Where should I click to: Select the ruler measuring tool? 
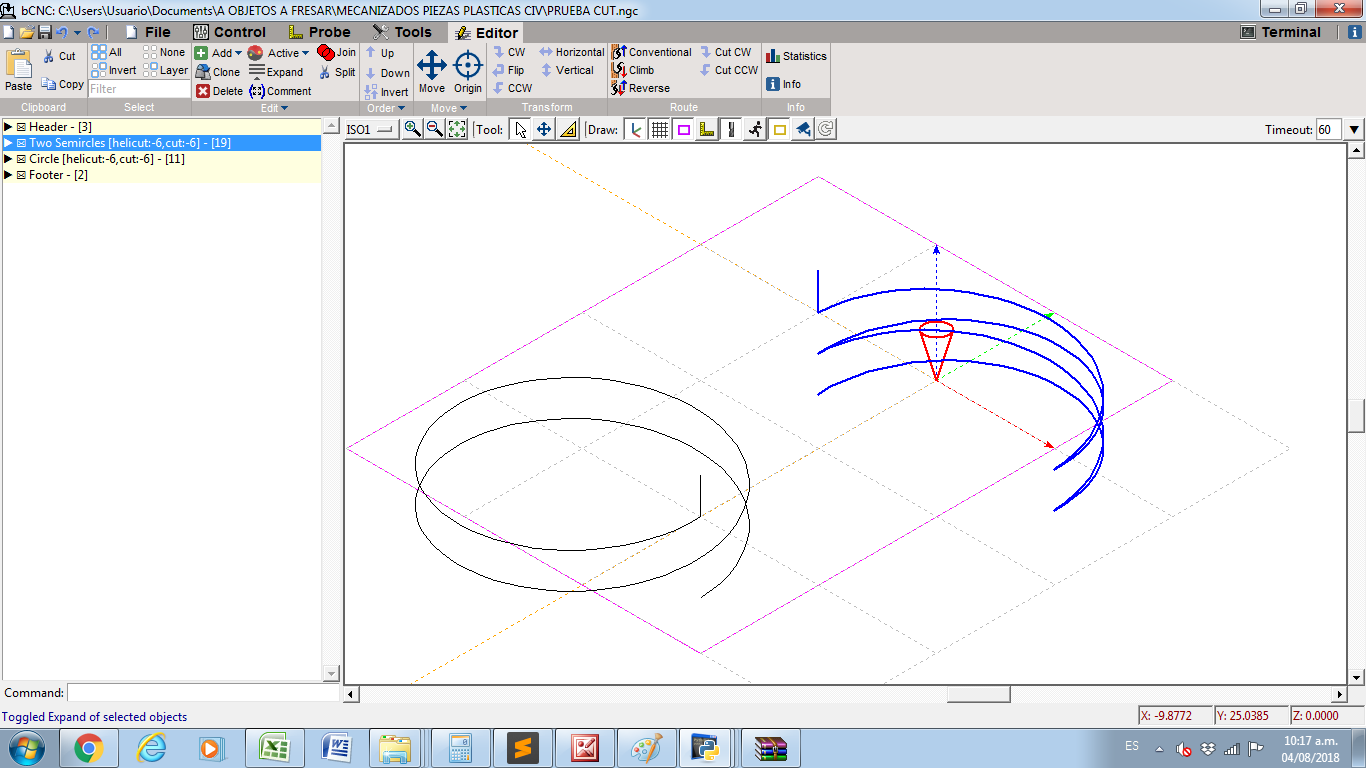coord(568,129)
